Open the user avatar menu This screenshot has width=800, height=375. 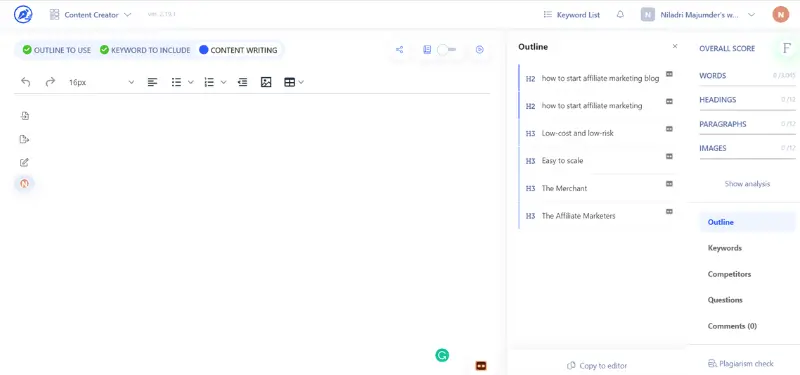point(780,15)
